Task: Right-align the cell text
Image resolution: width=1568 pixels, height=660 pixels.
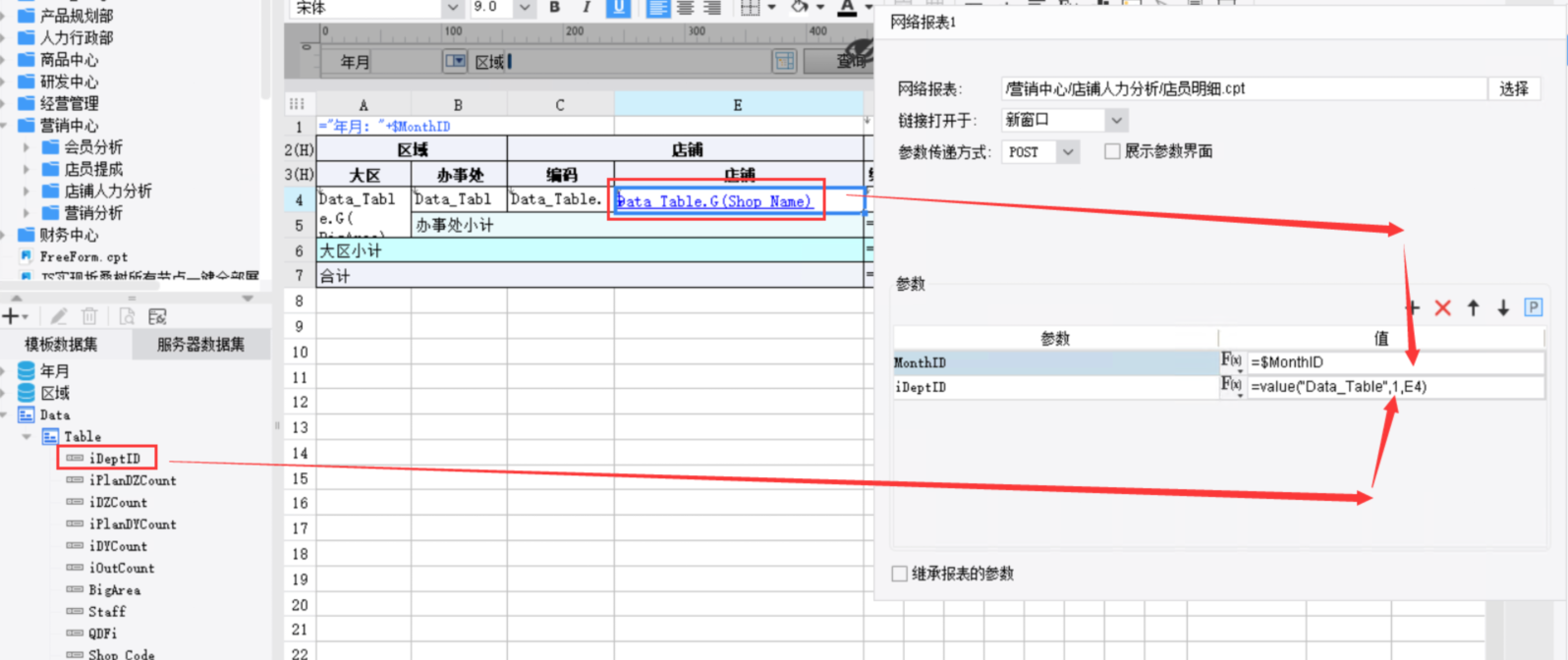Action: [x=712, y=7]
